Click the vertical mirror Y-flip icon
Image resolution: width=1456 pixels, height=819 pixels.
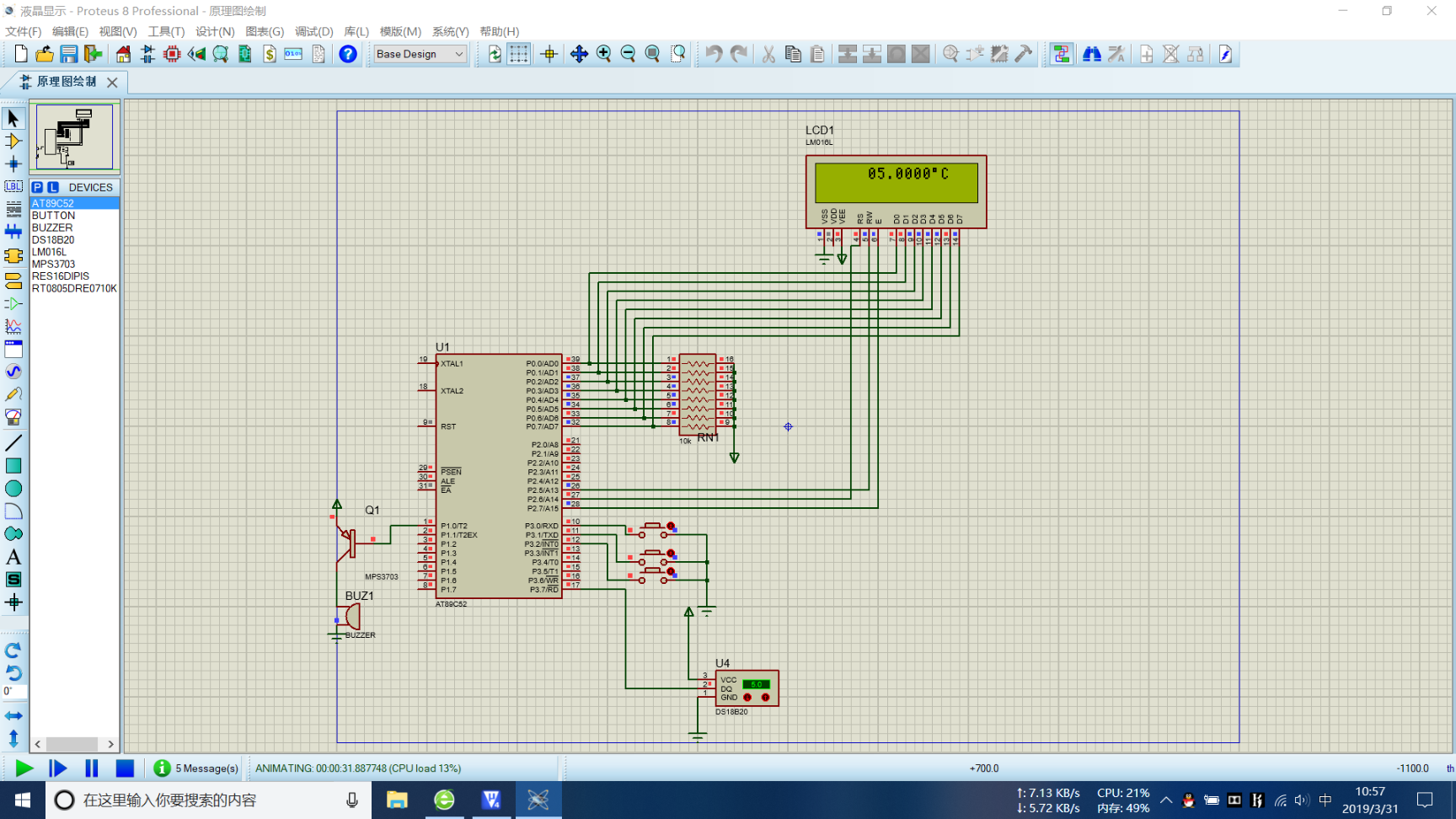point(13,738)
